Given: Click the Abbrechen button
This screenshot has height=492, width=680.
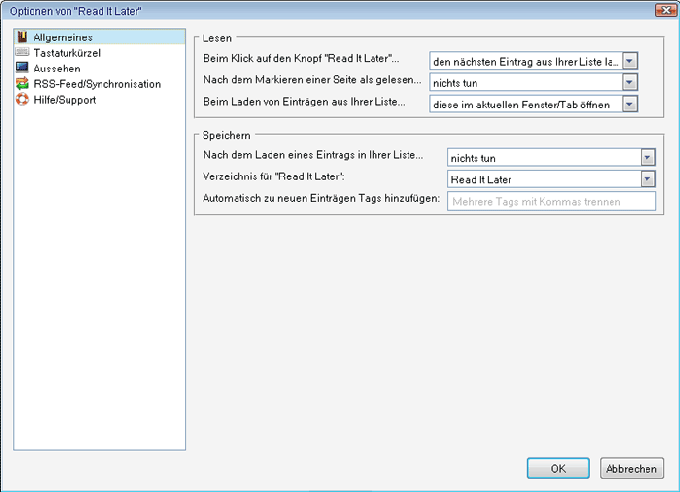Looking at the screenshot, I should point(631,469).
